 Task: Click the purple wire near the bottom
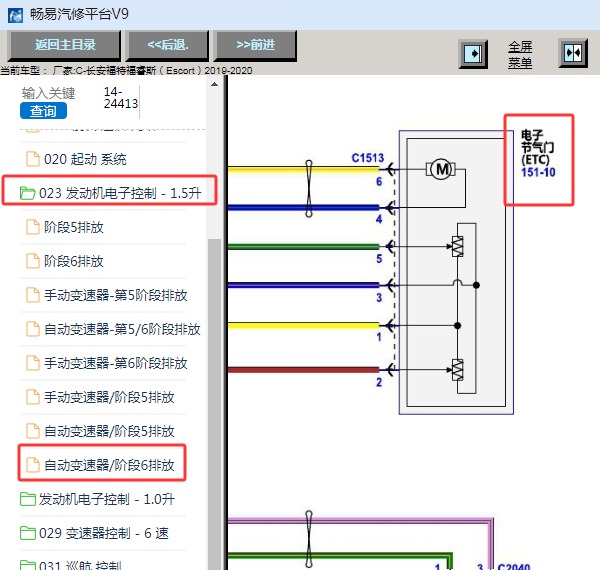pos(360,520)
